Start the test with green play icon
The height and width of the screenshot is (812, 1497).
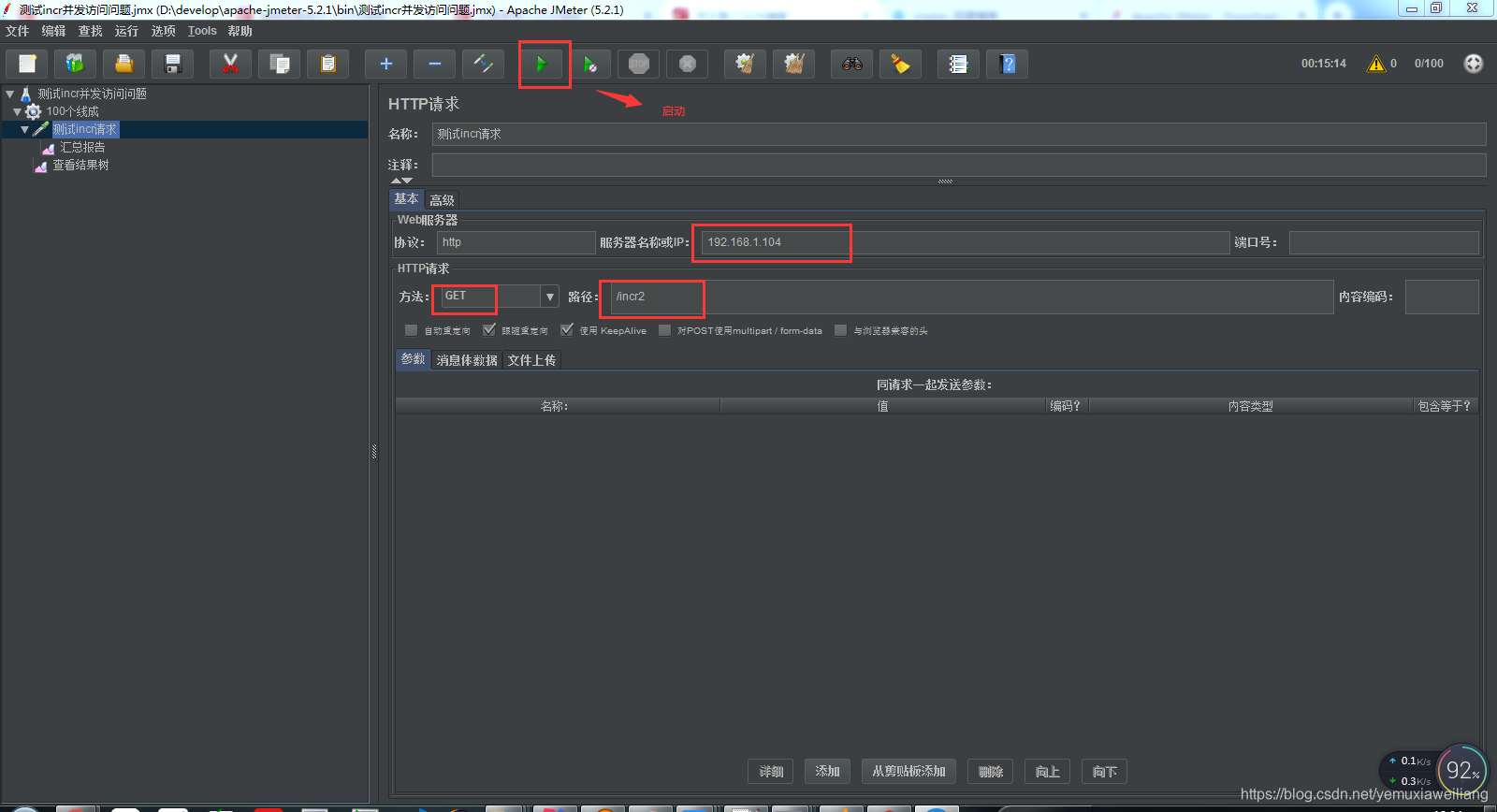(542, 64)
